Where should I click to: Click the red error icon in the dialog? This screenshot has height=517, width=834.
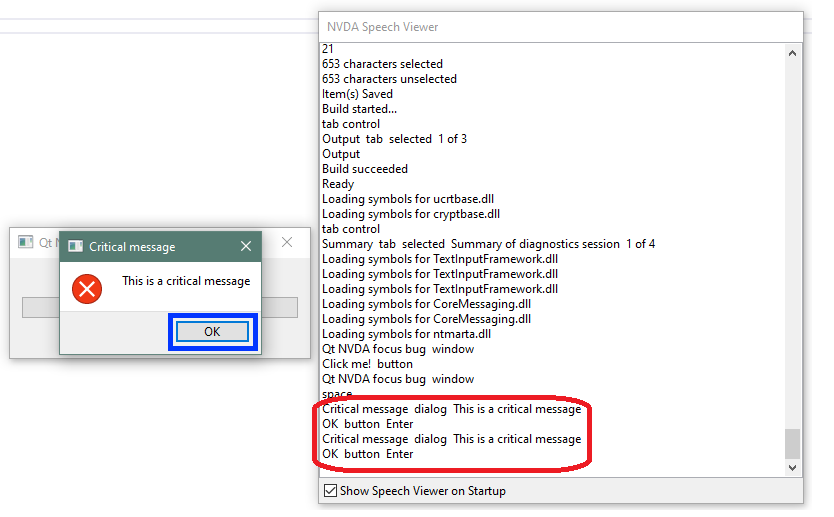(x=88, y=289)
